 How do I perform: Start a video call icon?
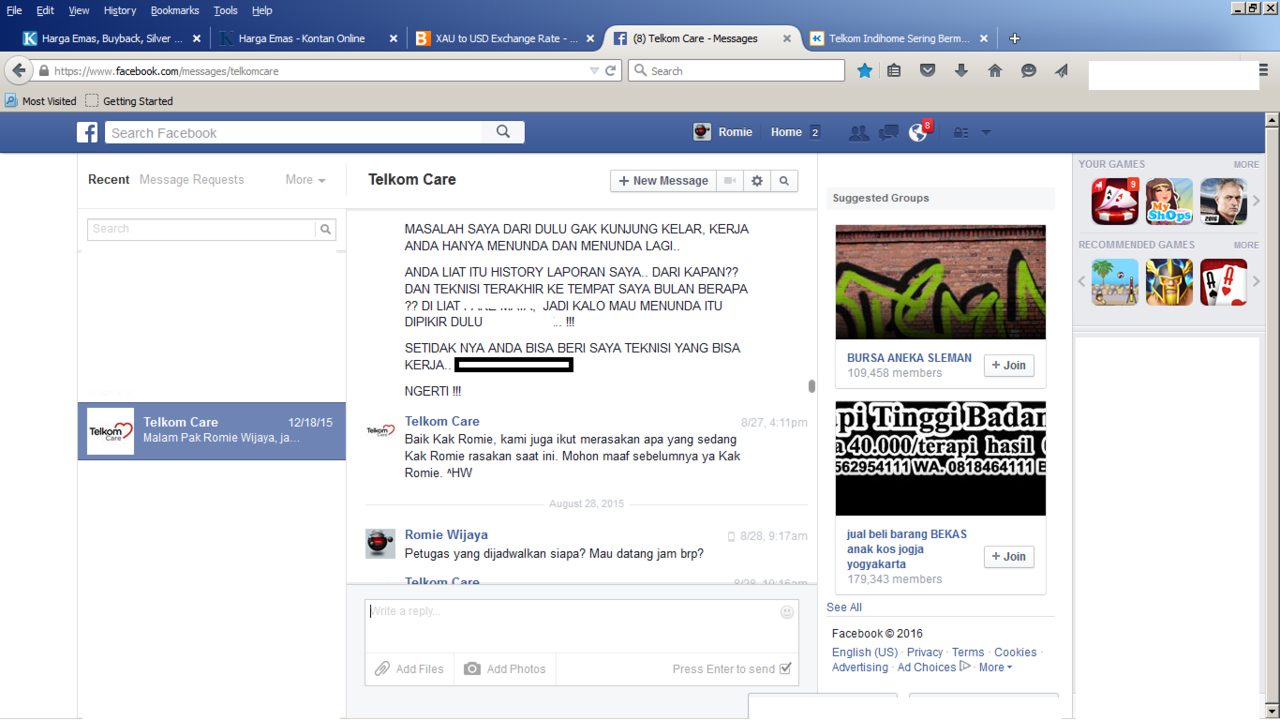click(x=730, y=181)
